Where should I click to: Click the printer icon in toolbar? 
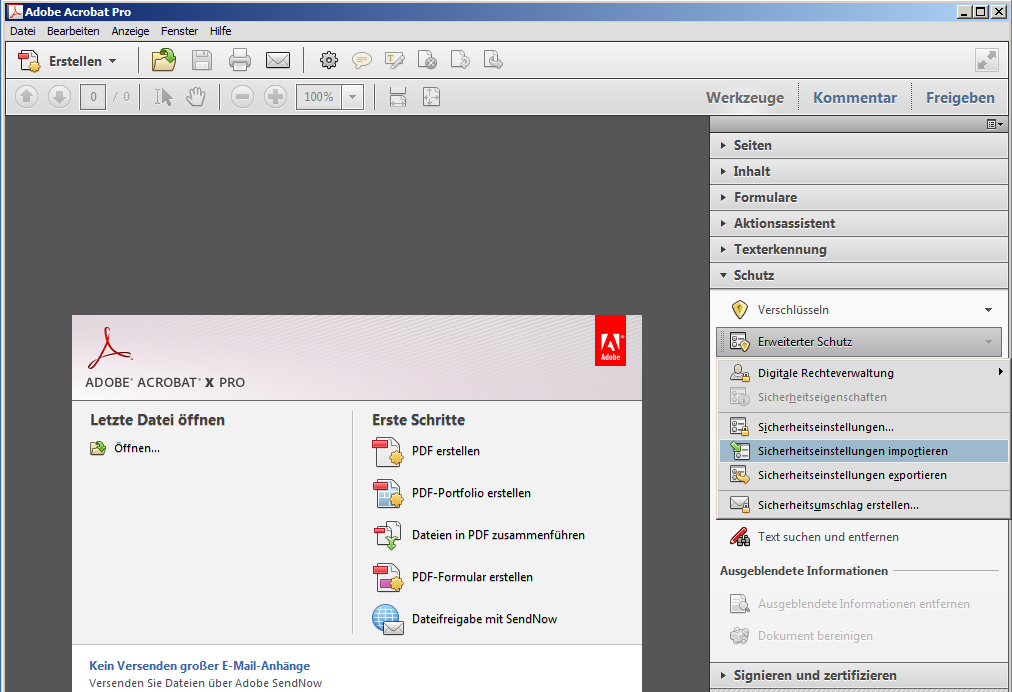coord(240,61)
